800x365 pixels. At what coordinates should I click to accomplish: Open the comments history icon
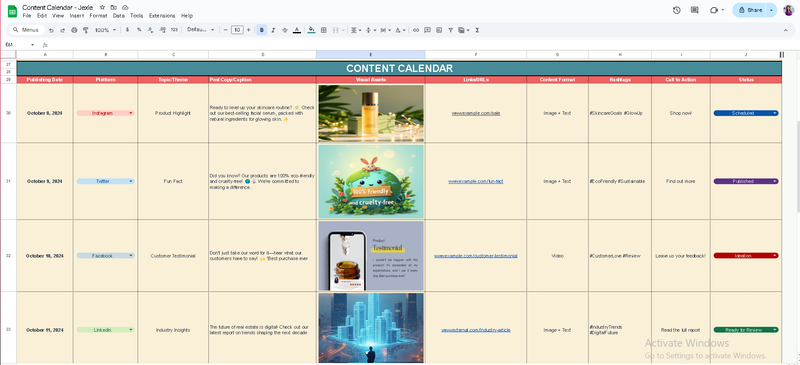click(694, 10)
